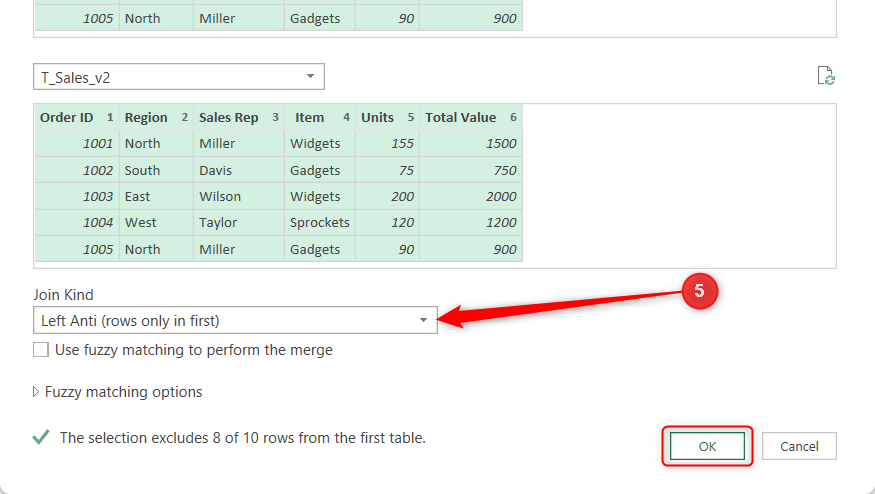Click the Units cell showing 200
The width and height of the screenshot is (875, 494).
click(x=387, y=196)
